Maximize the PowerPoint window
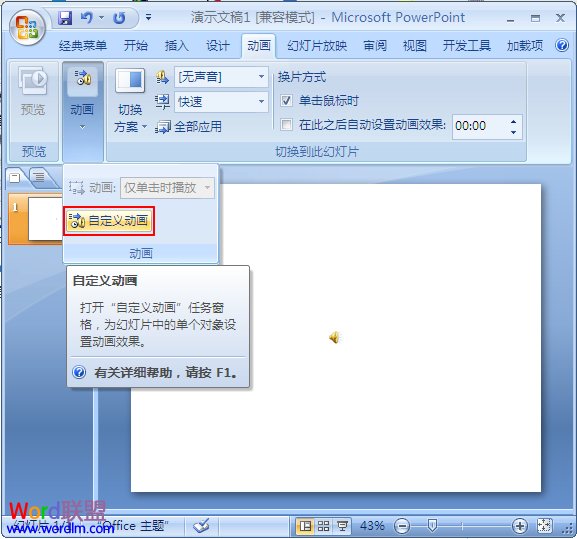 tap(535, 18)
